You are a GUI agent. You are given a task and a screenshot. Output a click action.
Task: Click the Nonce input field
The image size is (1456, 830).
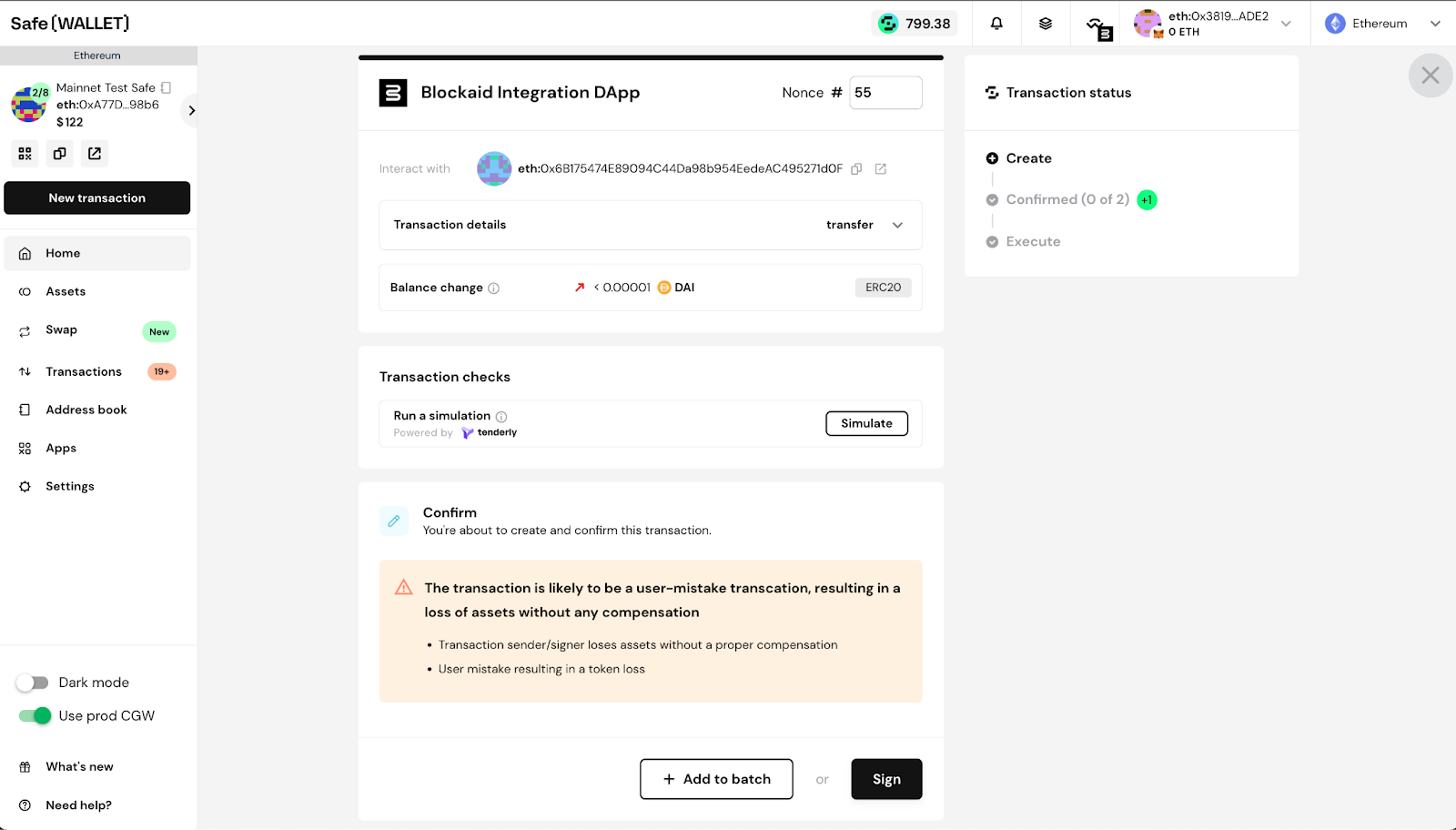pyautogui.click(x=885, y=93)
